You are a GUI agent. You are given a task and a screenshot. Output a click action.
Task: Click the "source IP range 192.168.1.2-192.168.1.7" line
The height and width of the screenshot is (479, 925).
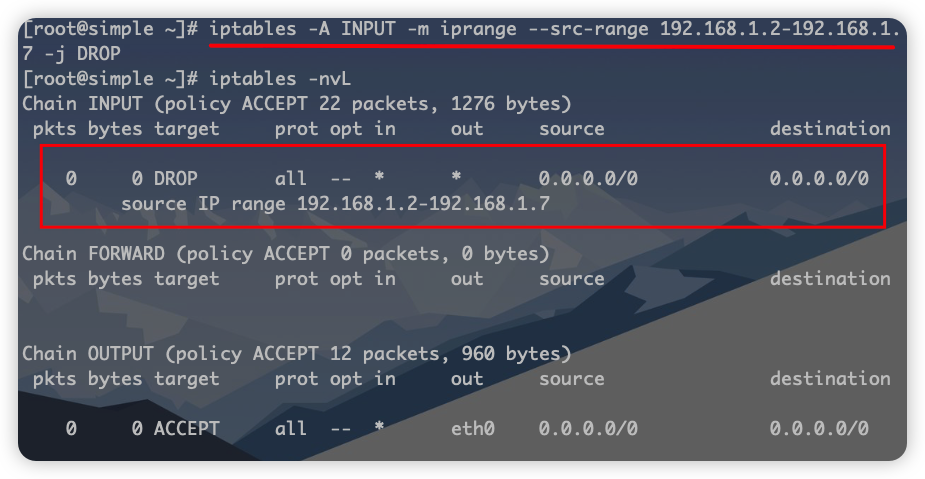[335, 204]
